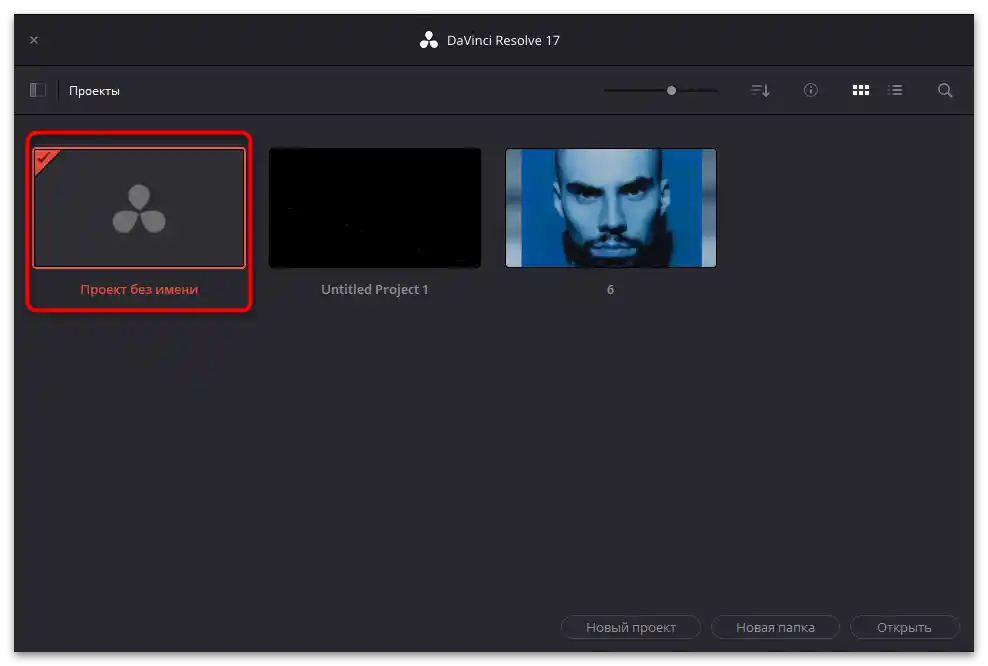Switch to list view

click(x=895, y=90)
